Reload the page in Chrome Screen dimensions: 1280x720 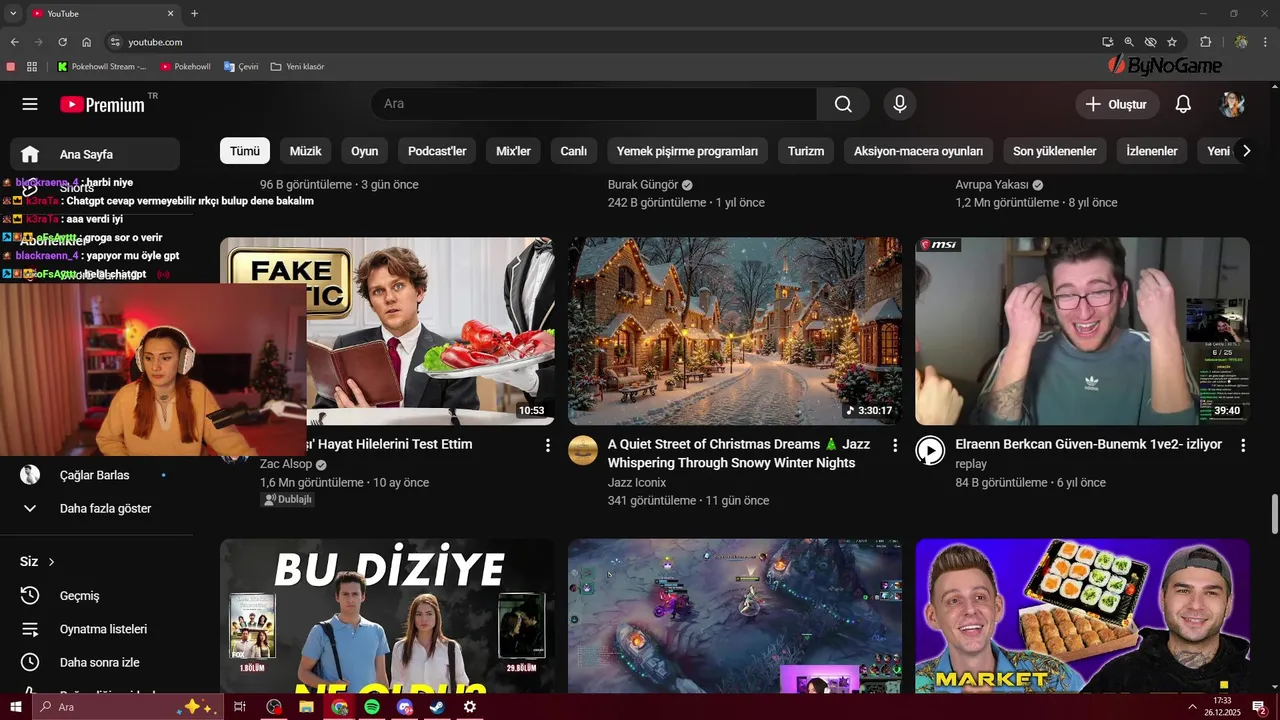(62, 42)
